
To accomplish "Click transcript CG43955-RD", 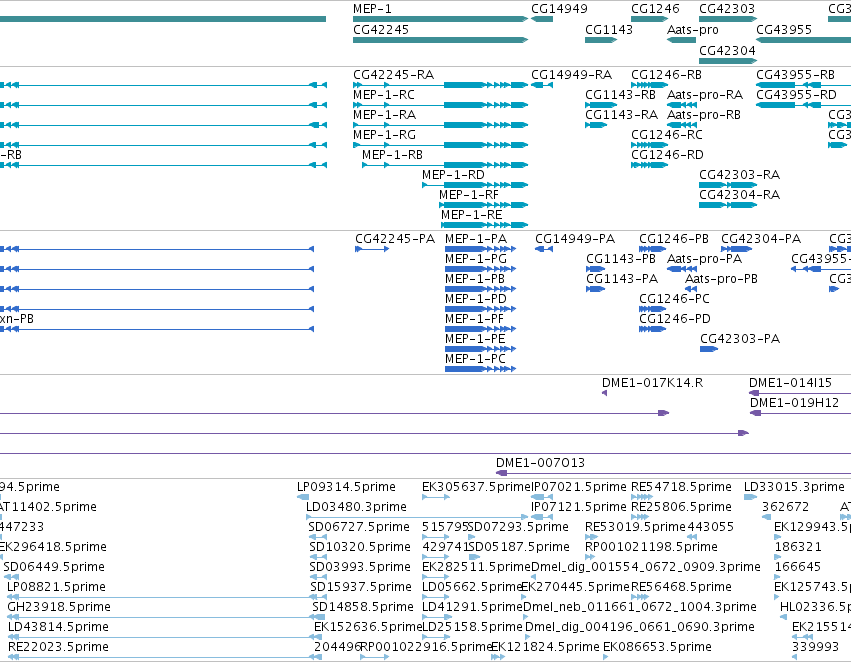I will 803,105.
